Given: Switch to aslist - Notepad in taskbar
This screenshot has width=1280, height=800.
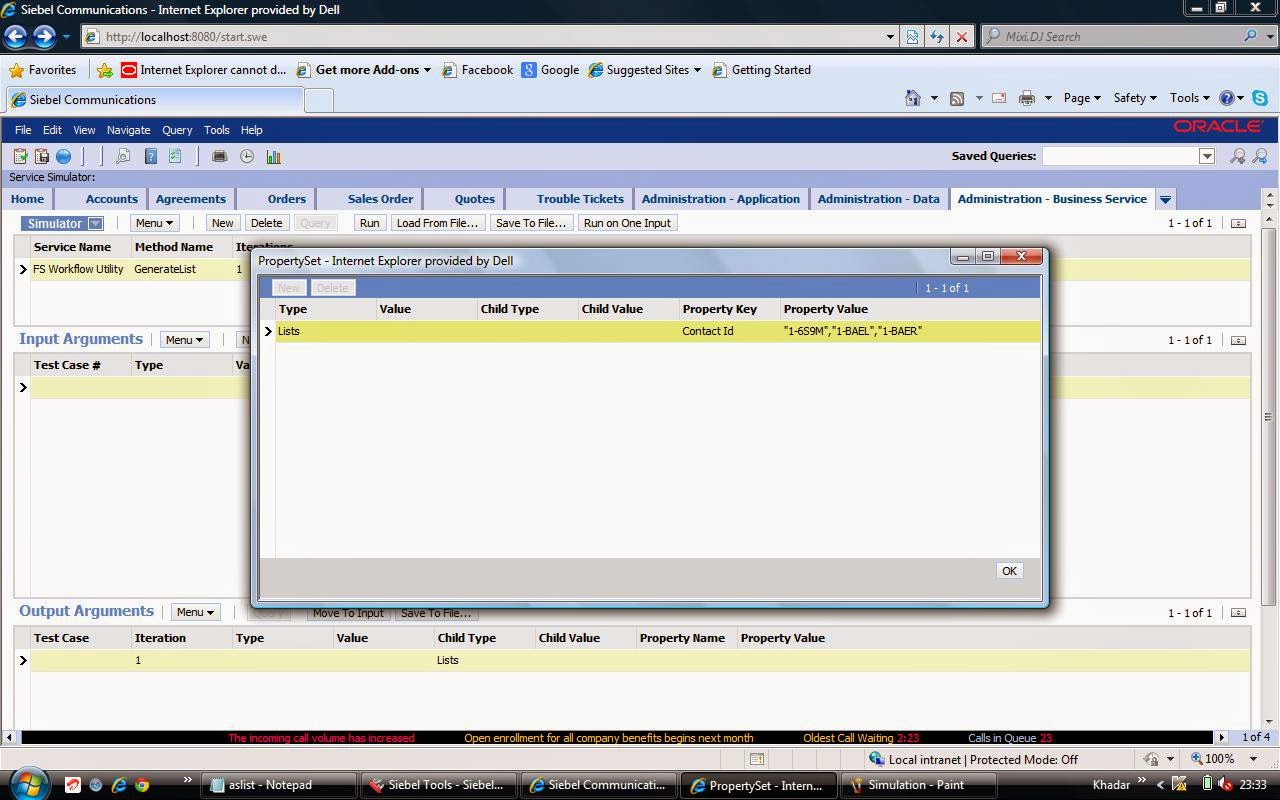Looking at the screenshot, I should [278, 785].
